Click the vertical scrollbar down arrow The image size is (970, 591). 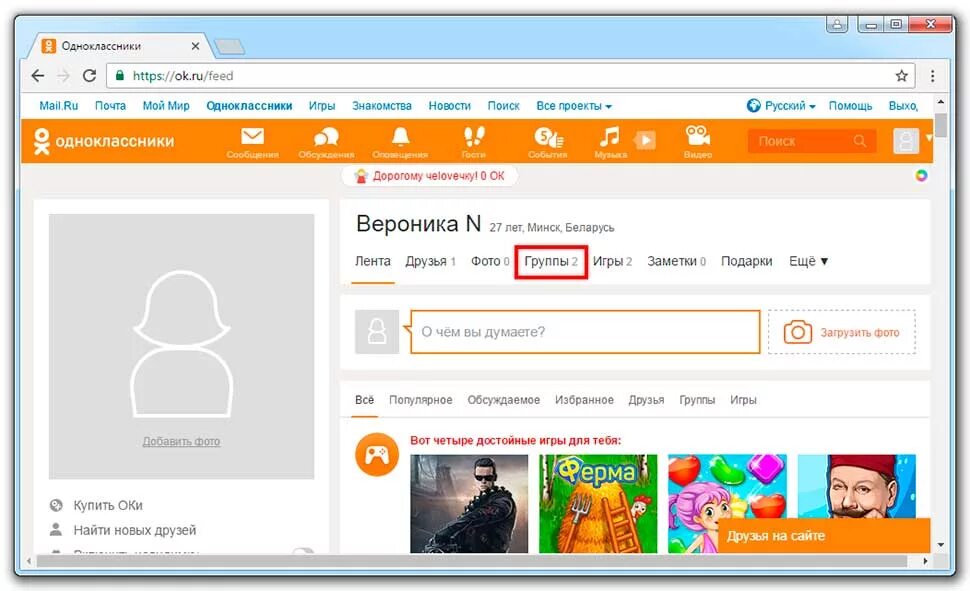(941, 545)
